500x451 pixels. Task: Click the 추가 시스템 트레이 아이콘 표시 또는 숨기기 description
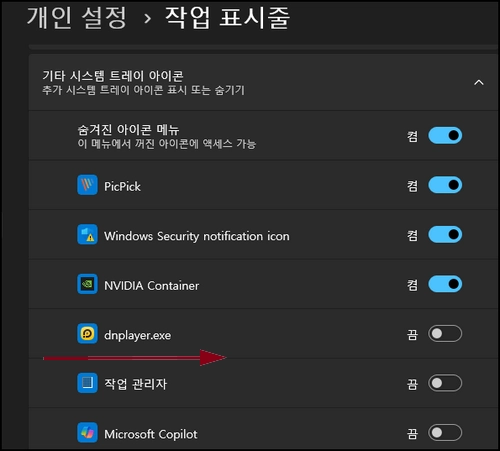[143, 90]
